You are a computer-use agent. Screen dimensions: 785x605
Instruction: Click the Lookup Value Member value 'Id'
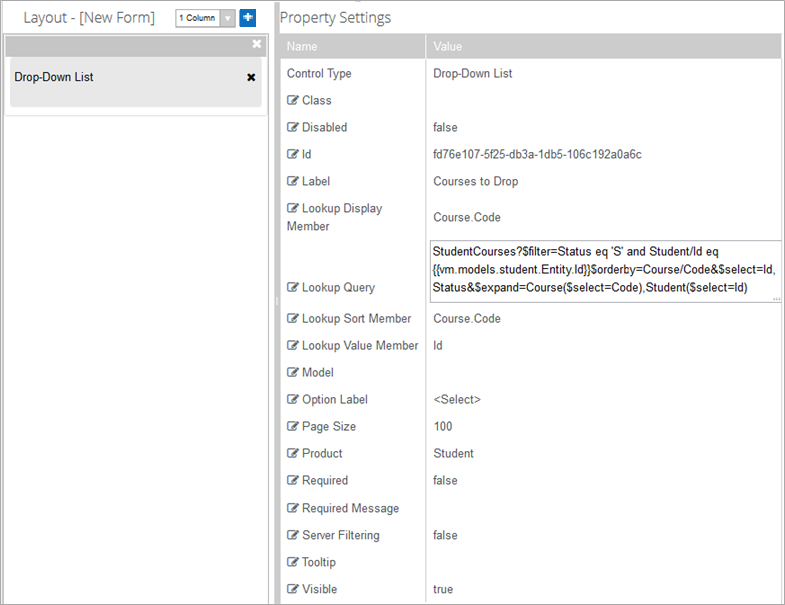pyautogui.click(x=438, y=346)
